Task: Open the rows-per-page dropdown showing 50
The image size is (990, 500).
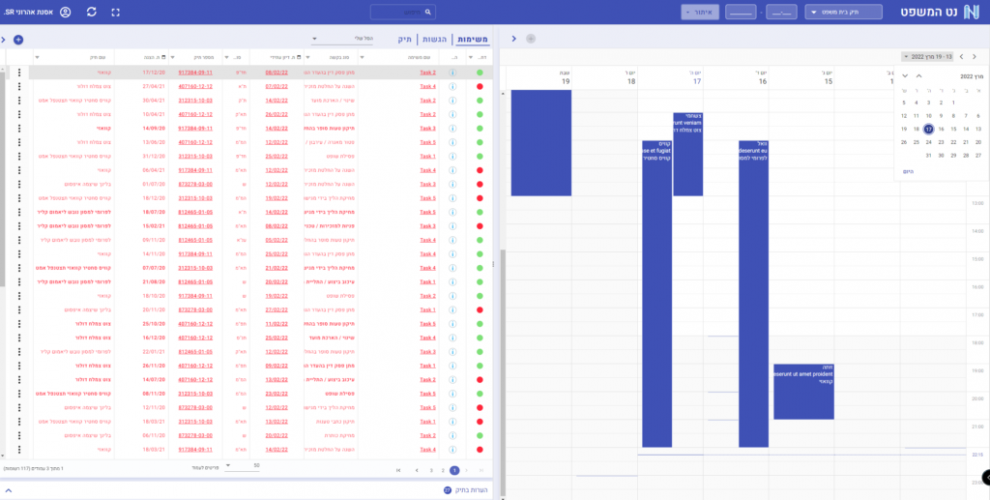Action: tap(242, 466)
